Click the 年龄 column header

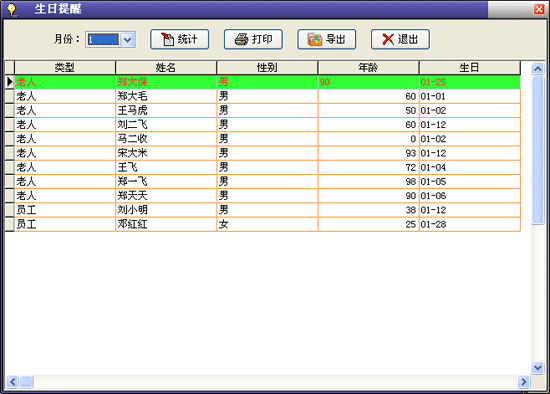[368, 67]
